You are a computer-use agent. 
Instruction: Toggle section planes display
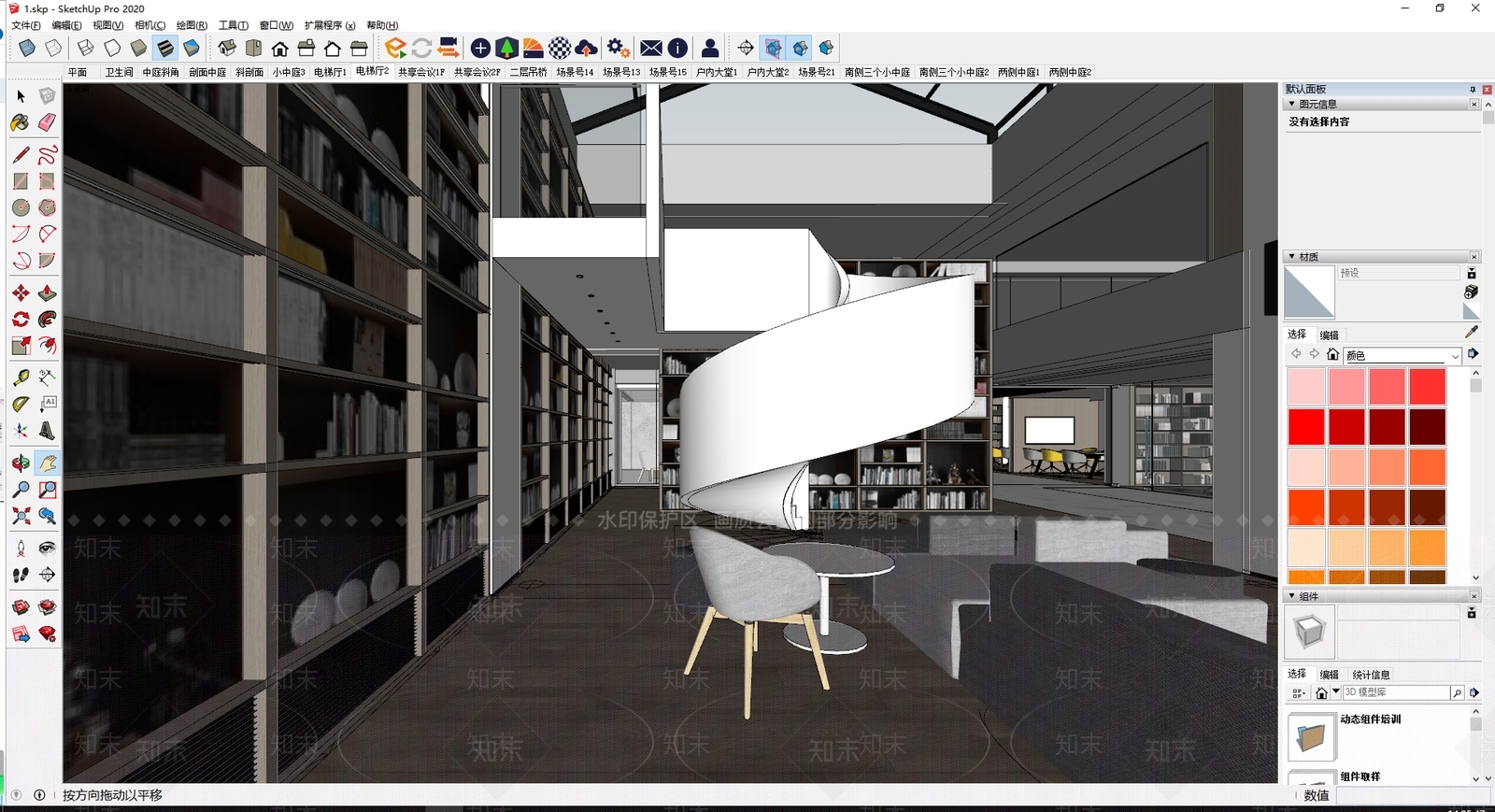[x=773, y=48]
